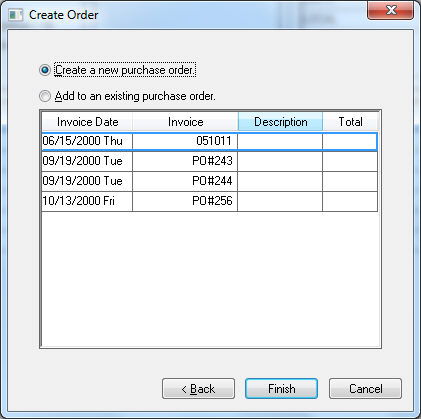Go back with the Back button
The height and width of the screenshot is (419, 421).
[x=198, y=389]
